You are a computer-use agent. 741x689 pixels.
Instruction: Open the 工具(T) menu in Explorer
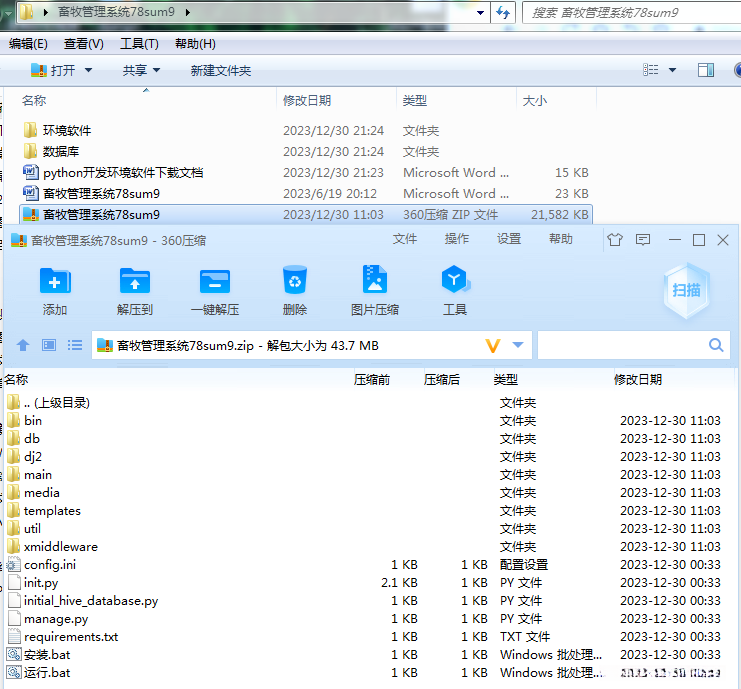[139, 44]
